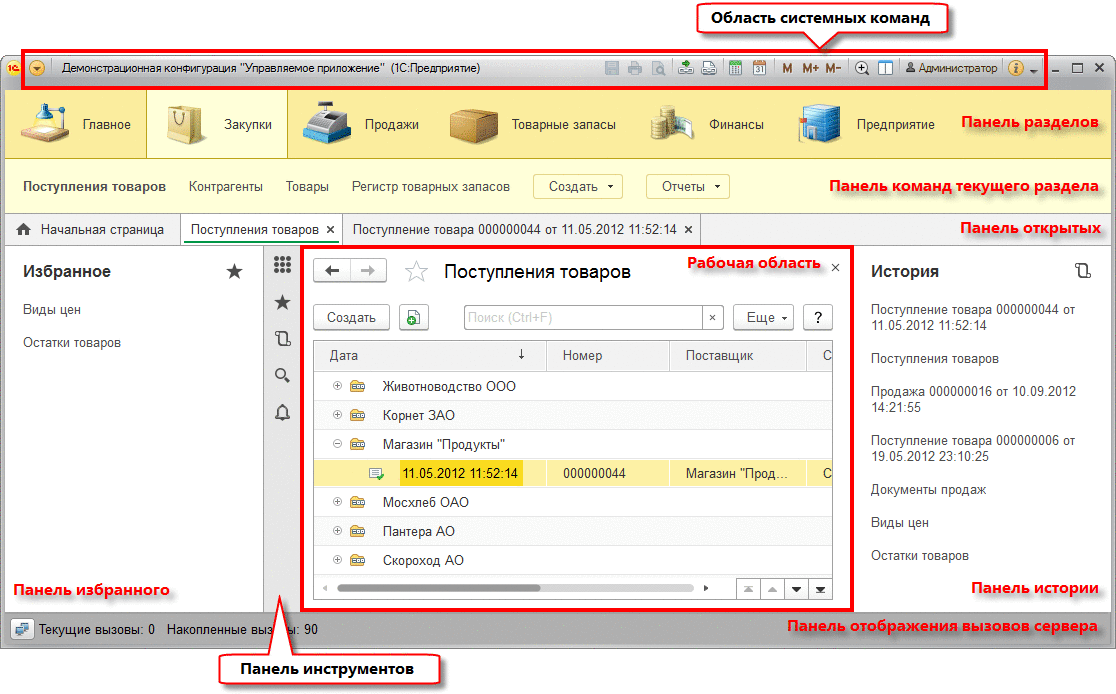
Task: Click the Favorites star in tools panel
Action: [283, 303]
